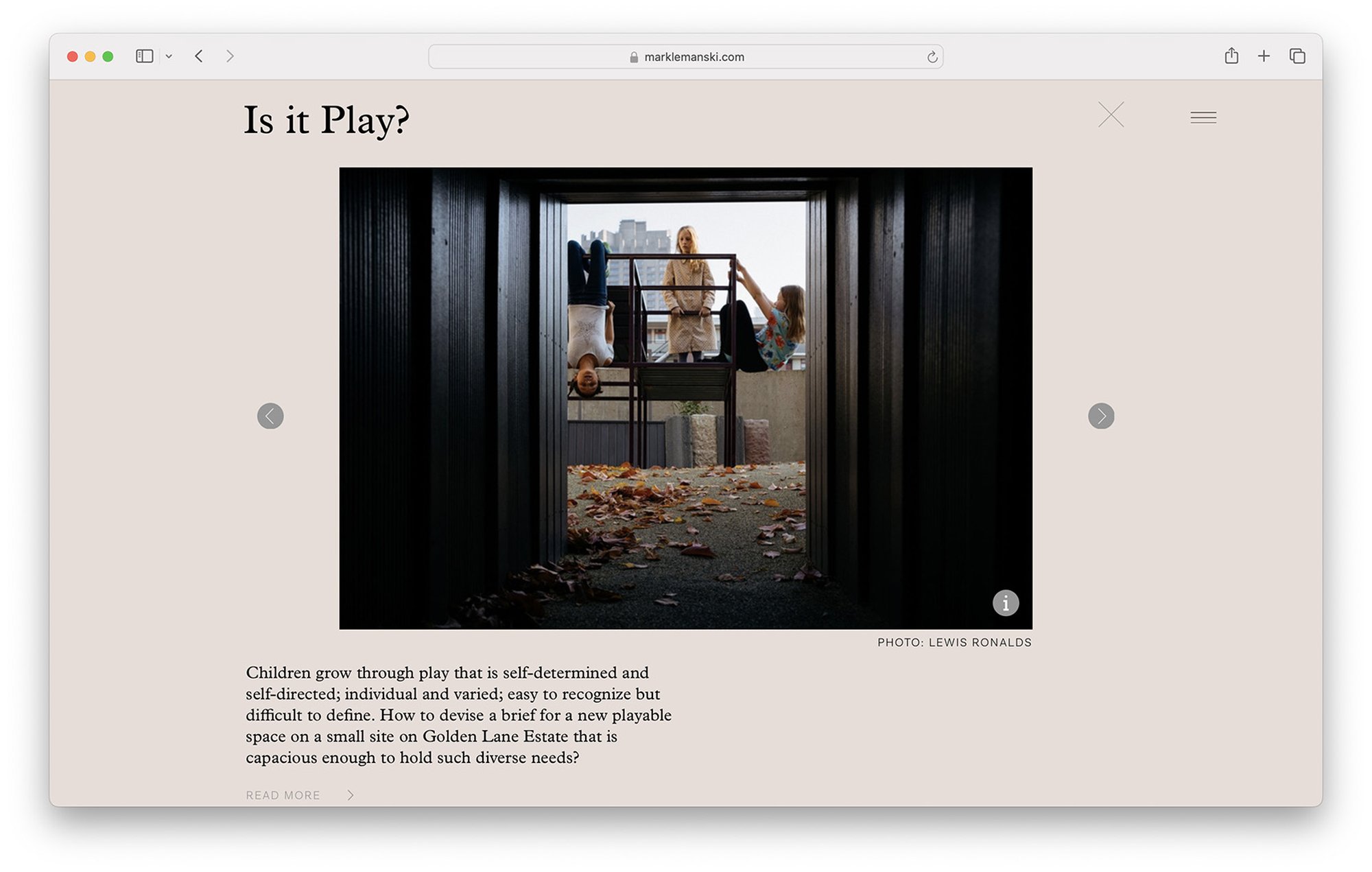The height and width of the screenshot is (872, 1372).
Task: Click the marklemanski.com address bar
Action: 693,57
